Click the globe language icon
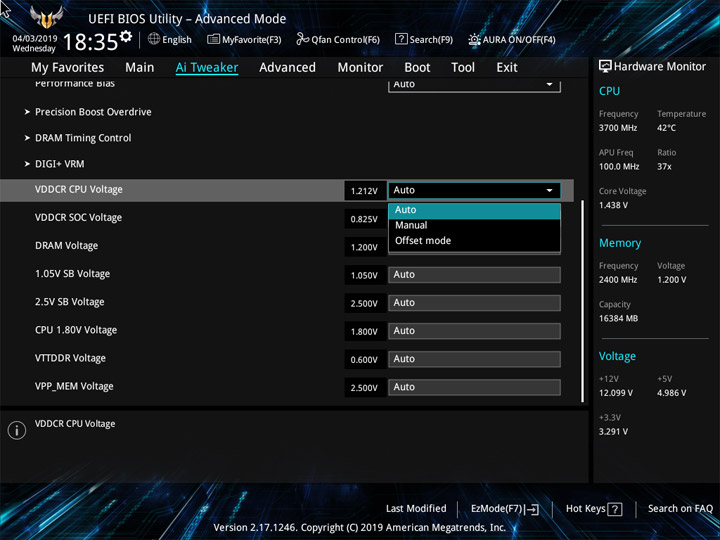The height and width of the screenshot is (540, 720). (x=154, y=39)
